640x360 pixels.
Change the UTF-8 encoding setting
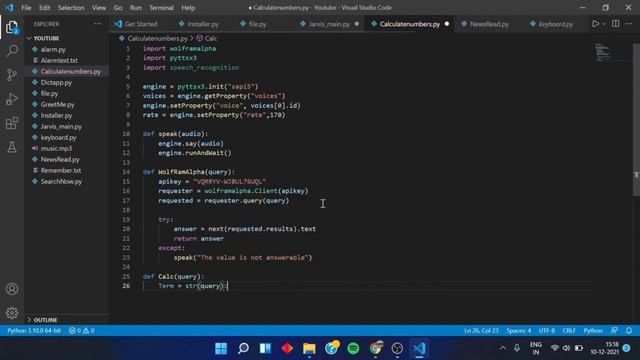(x=547, y=331)
